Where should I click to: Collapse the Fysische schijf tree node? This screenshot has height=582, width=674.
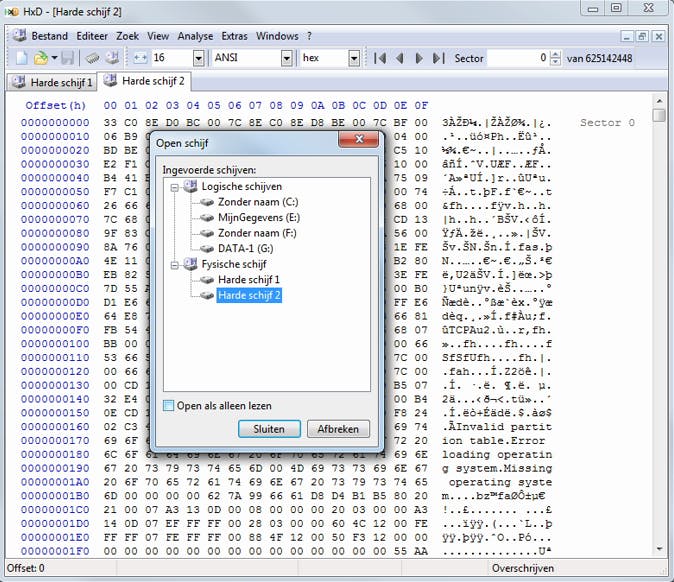point(175,265)
